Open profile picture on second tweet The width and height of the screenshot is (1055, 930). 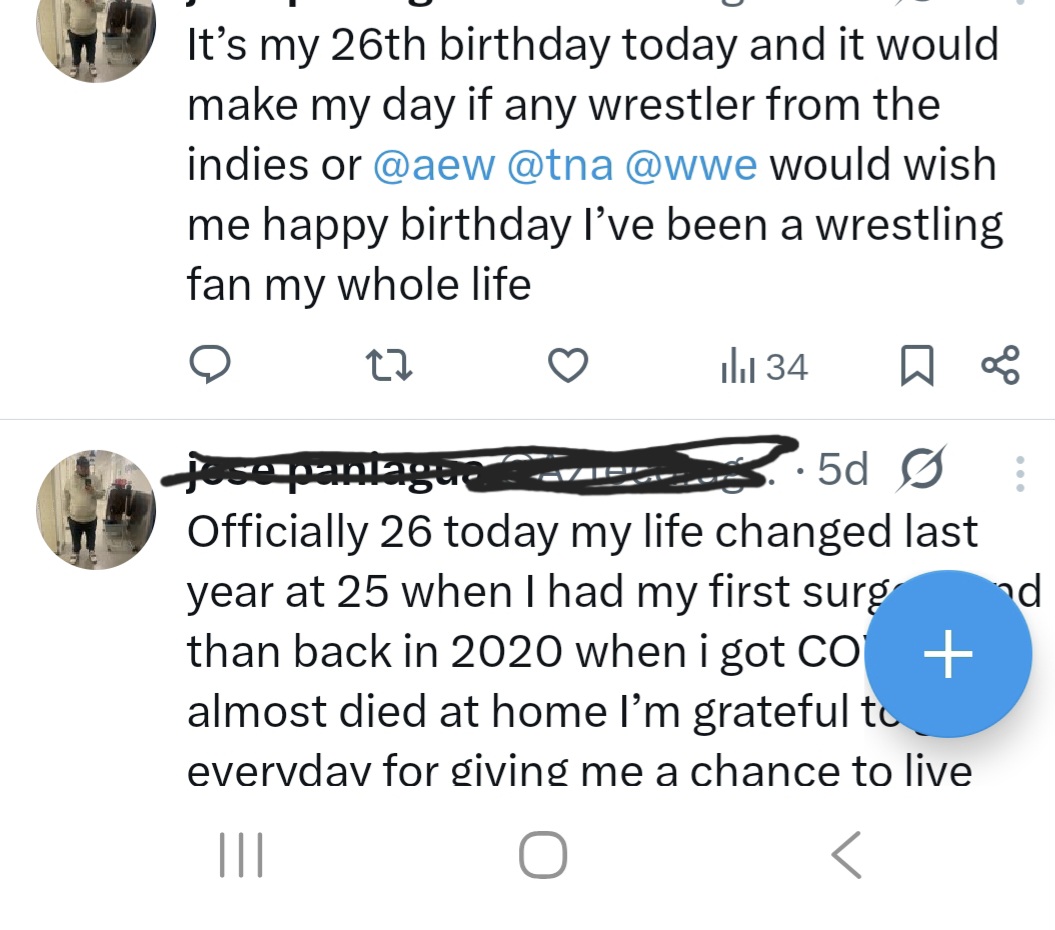pyautogui.click(x=96, y=510)
